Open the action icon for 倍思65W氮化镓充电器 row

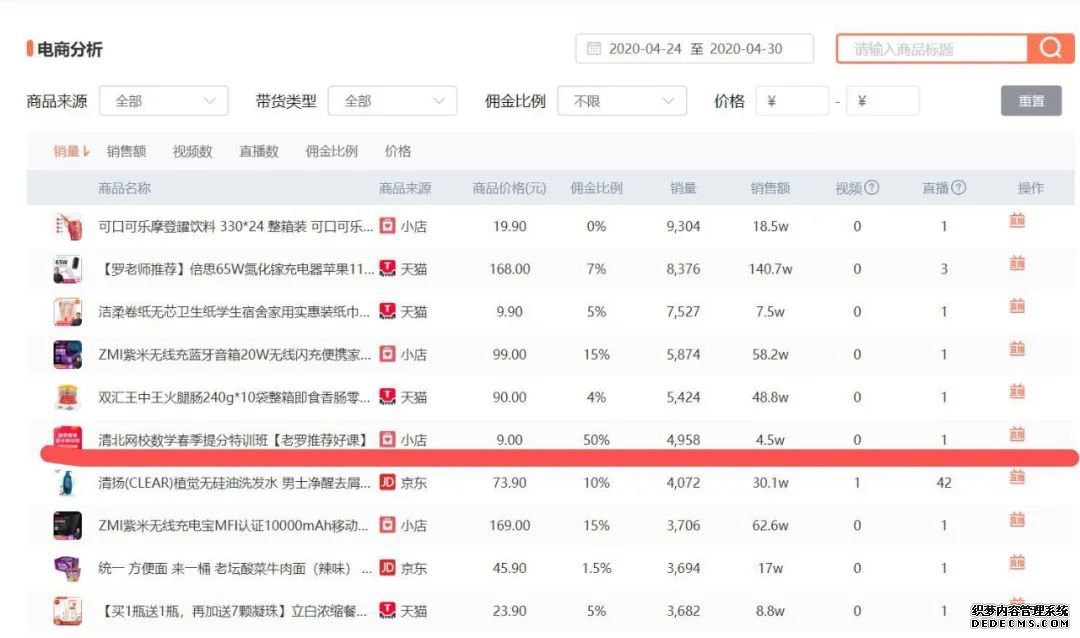tap(1017, 263)
